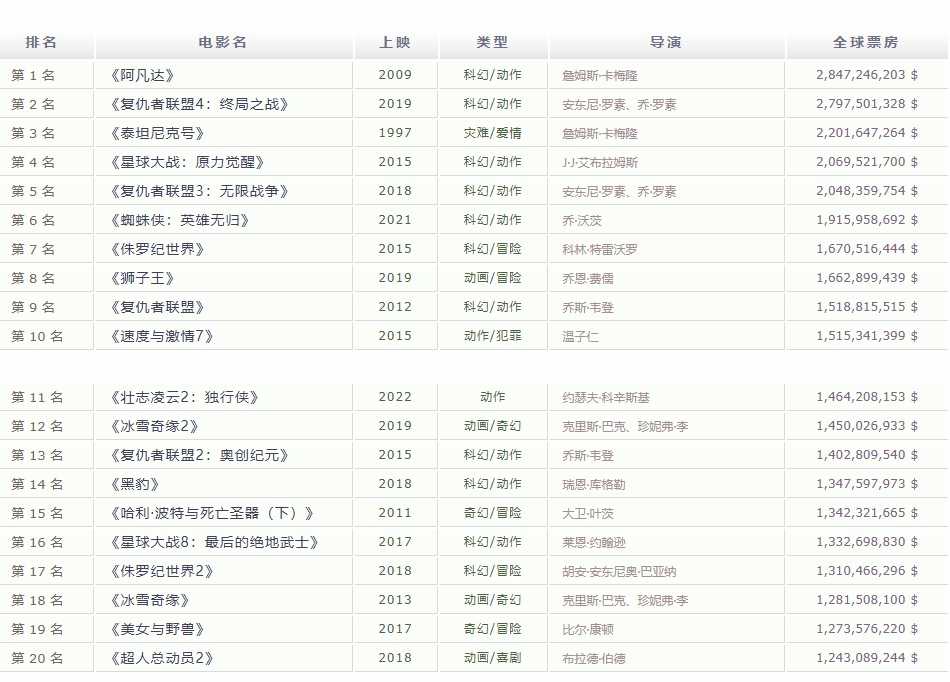Select 《速度与激情7》 title

(162, 336)
